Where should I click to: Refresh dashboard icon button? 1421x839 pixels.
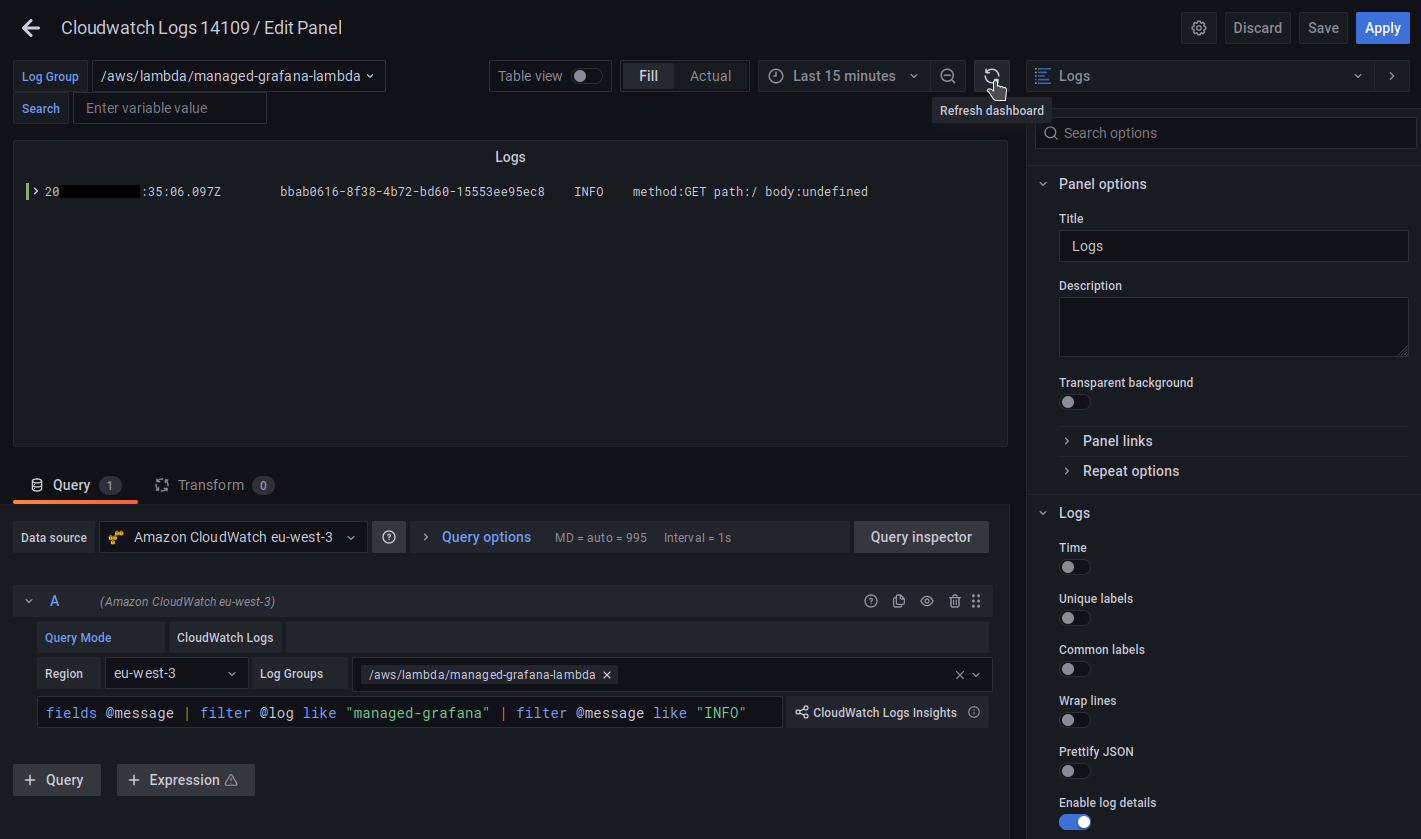992,76
